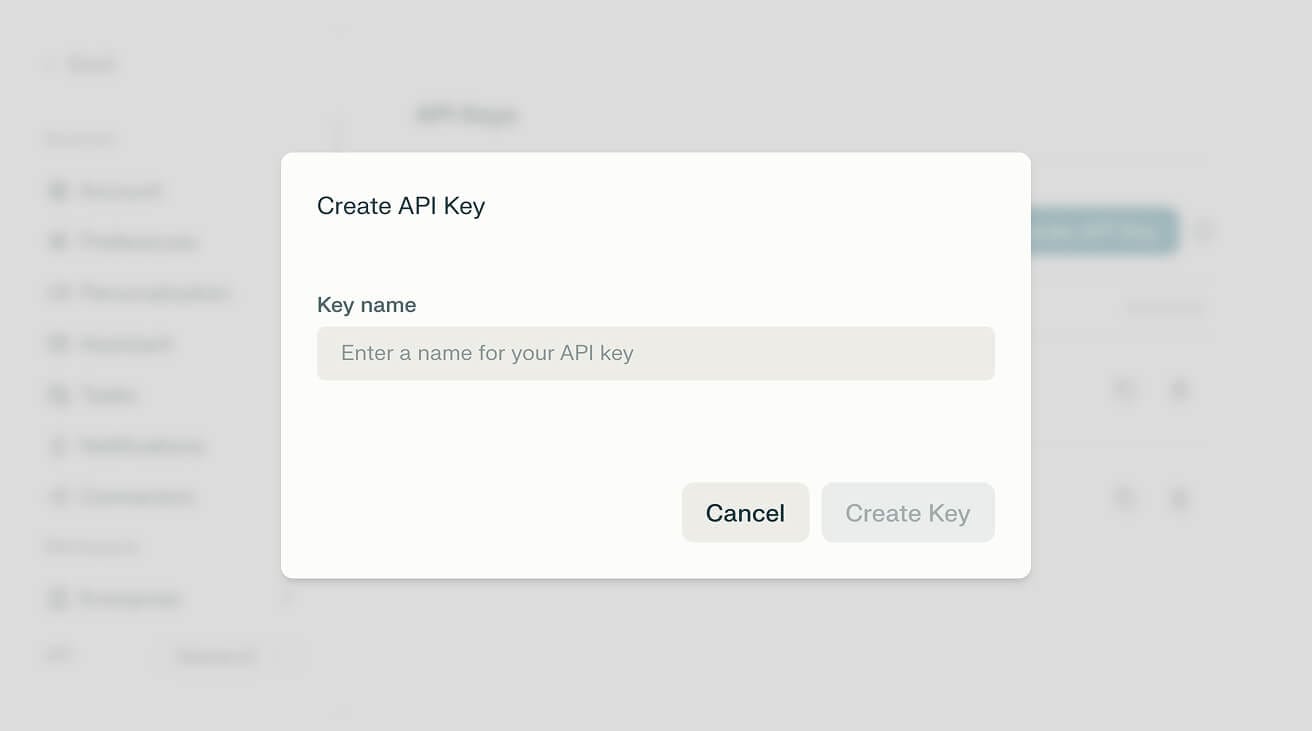The width and height of the screenshot is (1312, 731).
Task: Click the second key row's left action icon
Action: (1125, 498)
